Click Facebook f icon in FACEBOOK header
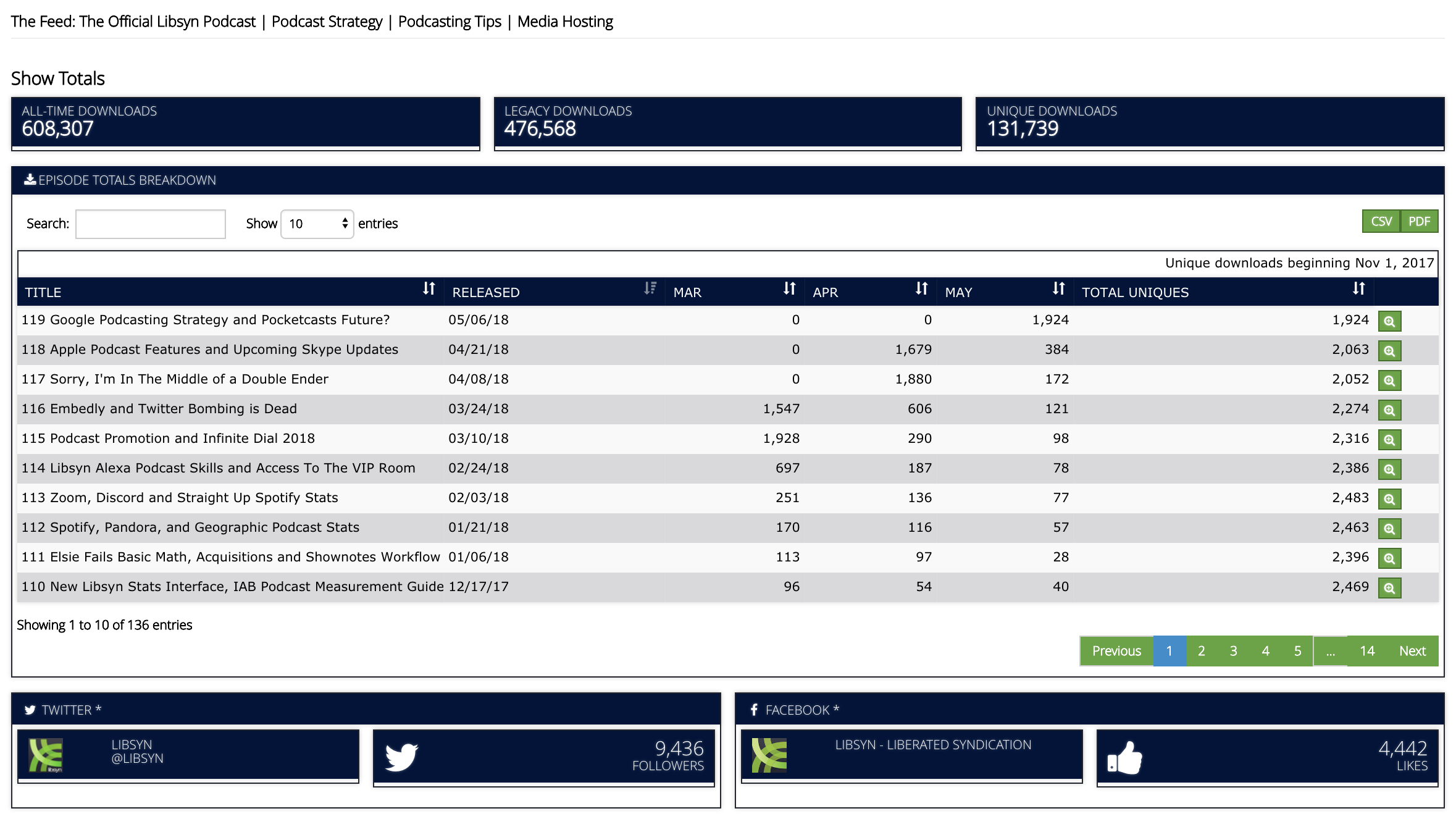 [754, 710]
